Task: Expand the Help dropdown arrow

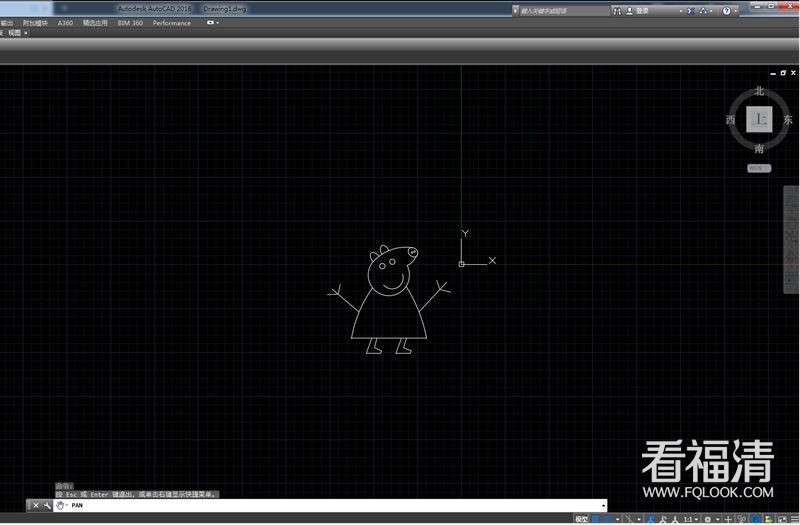Action: tap(736, 11)
